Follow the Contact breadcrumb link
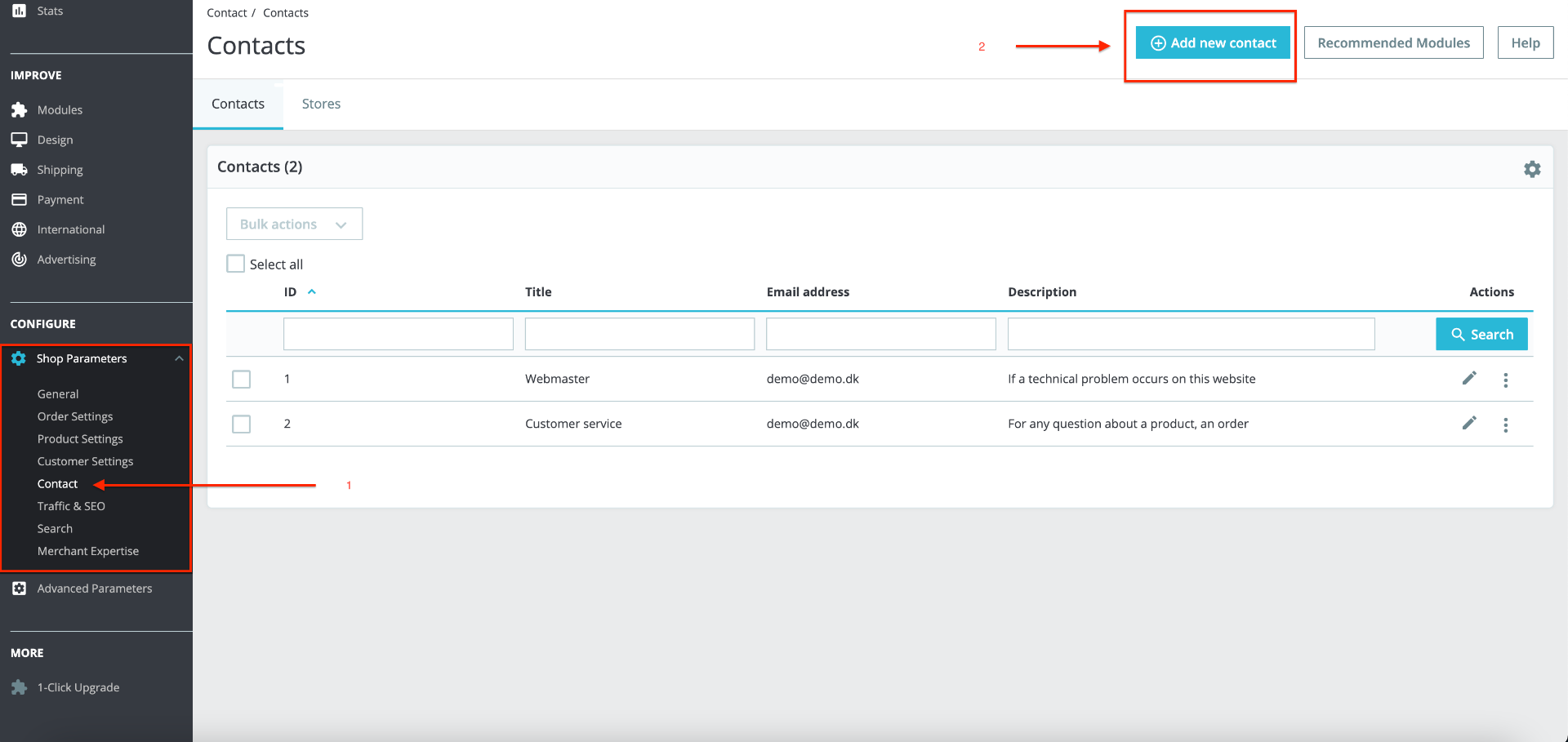1568x742 pixels. click(226, 13)
